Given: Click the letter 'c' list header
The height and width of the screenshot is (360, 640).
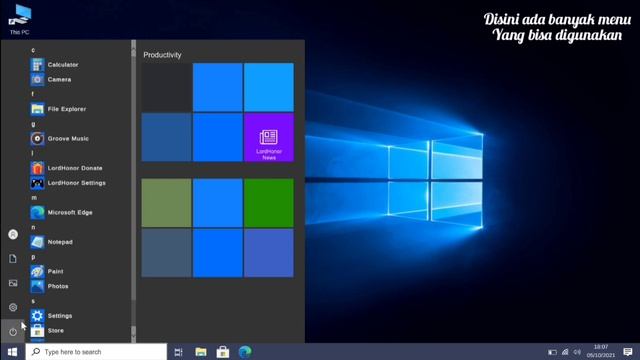Looking at the screenshot, I should 33,50.
